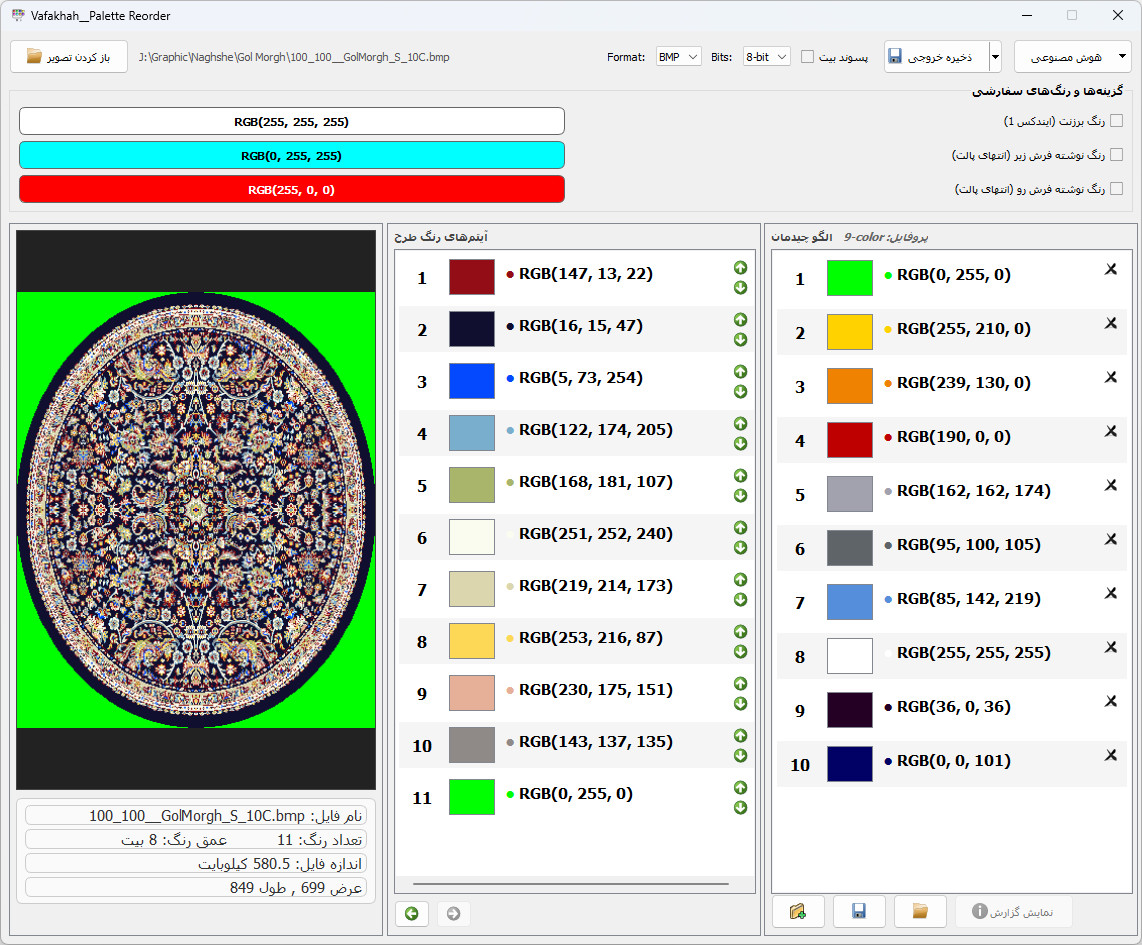Image resolution: width=1142 pixels, height=945 pixels.
Task: Move design color row 11 RGB(0, 255, 0) up
Action: (x=740, y=788)
